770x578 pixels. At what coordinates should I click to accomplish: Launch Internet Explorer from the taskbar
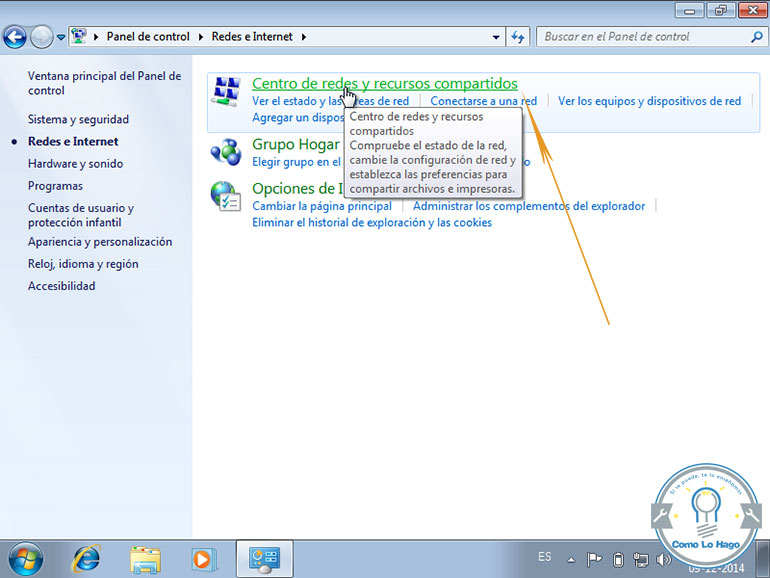coord(86,559)
